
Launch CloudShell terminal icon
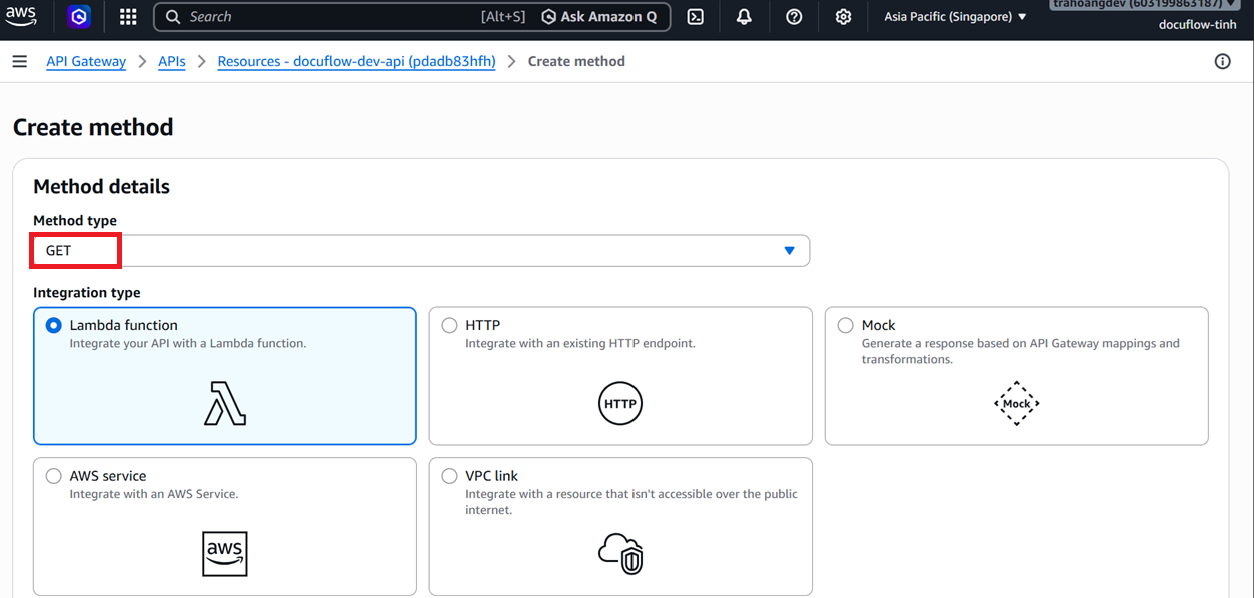click(695, 17)
